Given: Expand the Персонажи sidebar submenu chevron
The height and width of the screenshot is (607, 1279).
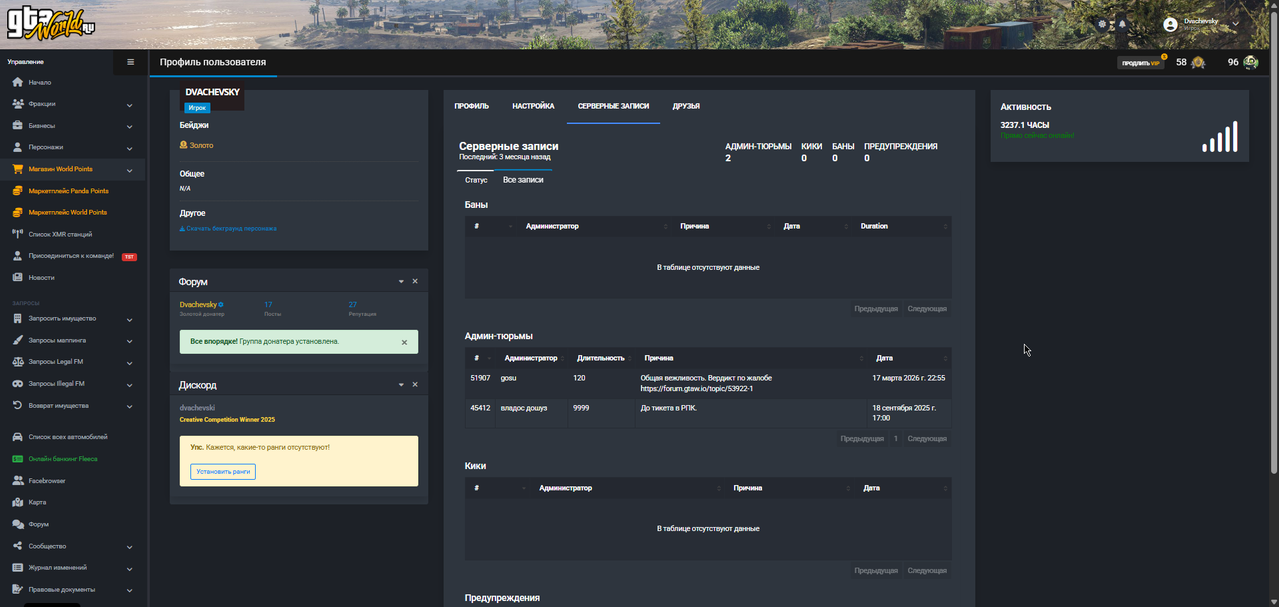Looking at the screenshot, I should coord(130,148).
